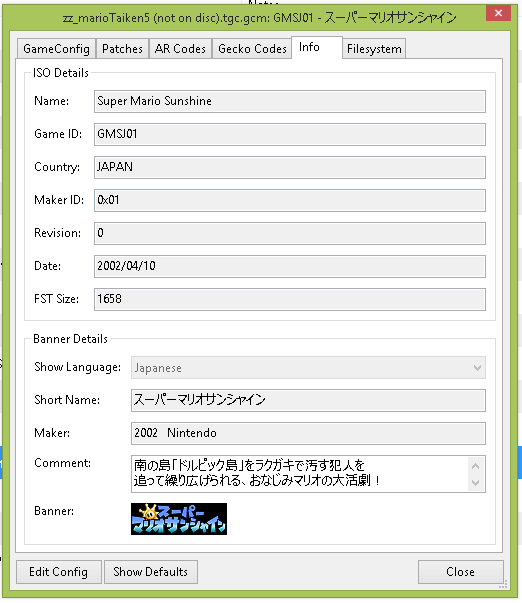Viewport: 522px width, 603px height.
Task: Click the Country field showing JAPAN
Action: [290, 167]
